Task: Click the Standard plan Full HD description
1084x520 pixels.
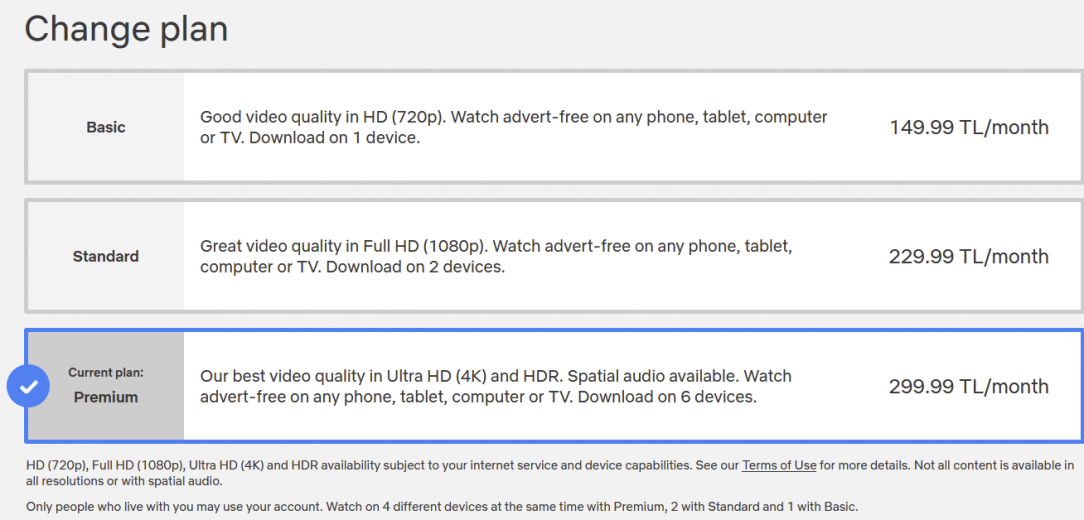Action: (x=496, y=256)
